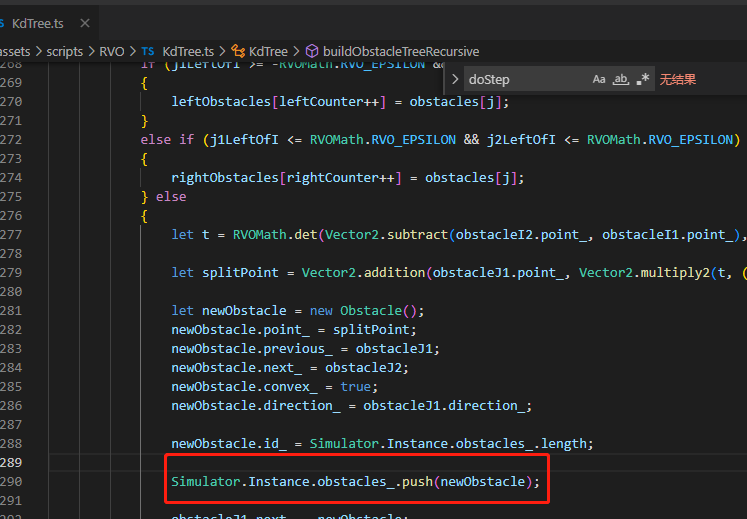Screen dimensions: 747x519
Task: Click newObstacle.id_ on line 288
Action: tap(229, 444)
